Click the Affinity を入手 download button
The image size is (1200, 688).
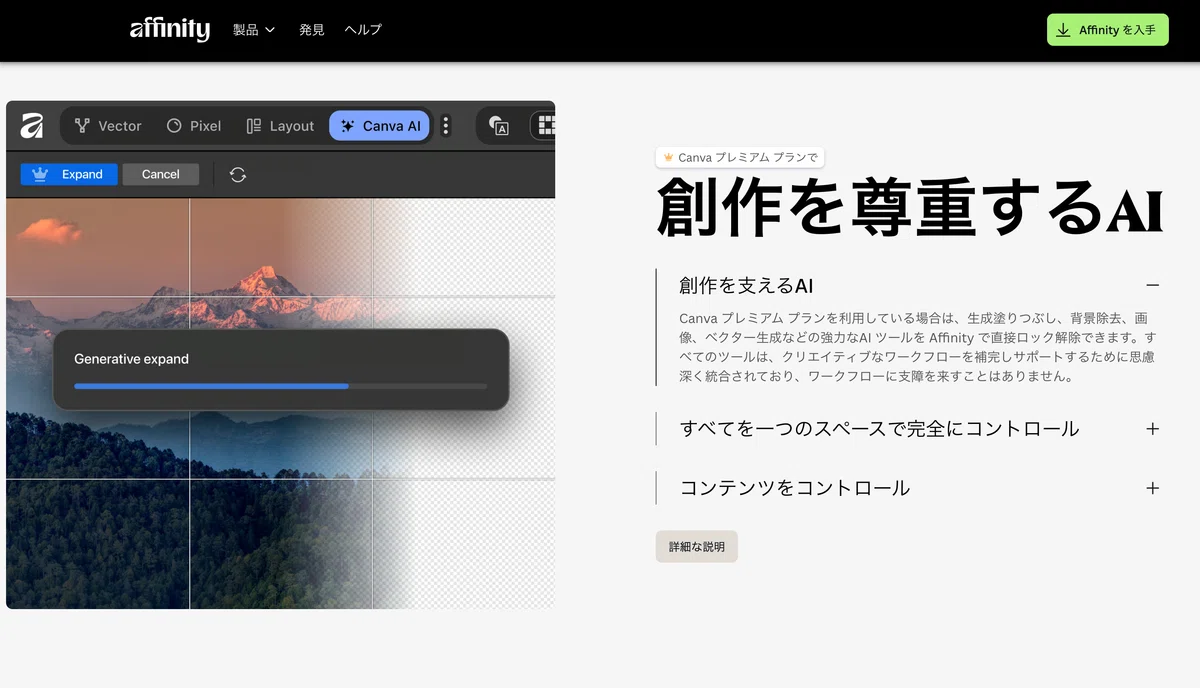click(x=1107, y=30)
